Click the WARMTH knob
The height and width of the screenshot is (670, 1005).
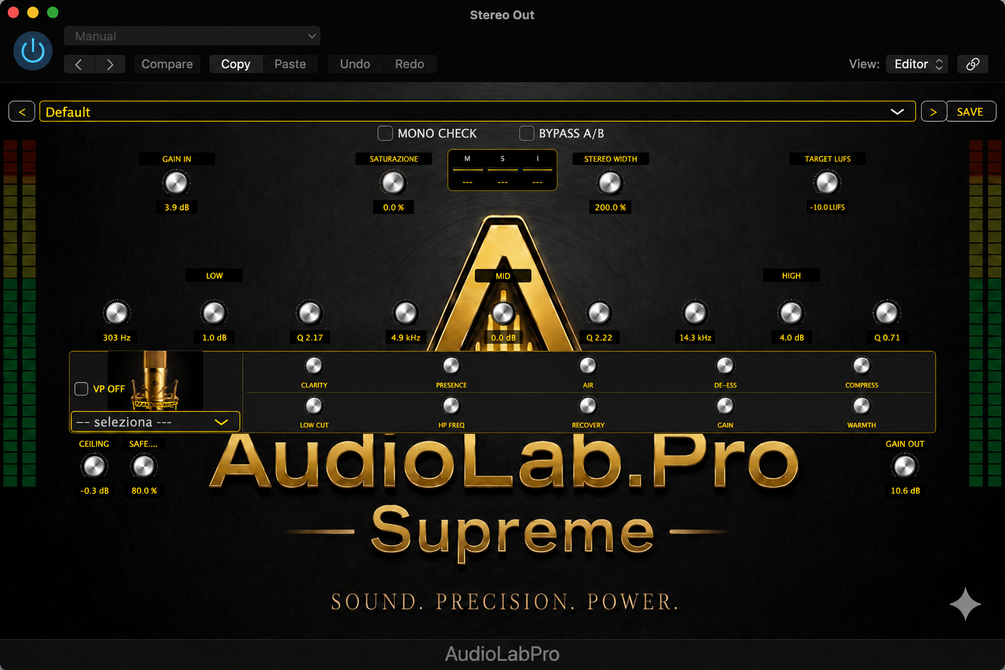[861, 406]
